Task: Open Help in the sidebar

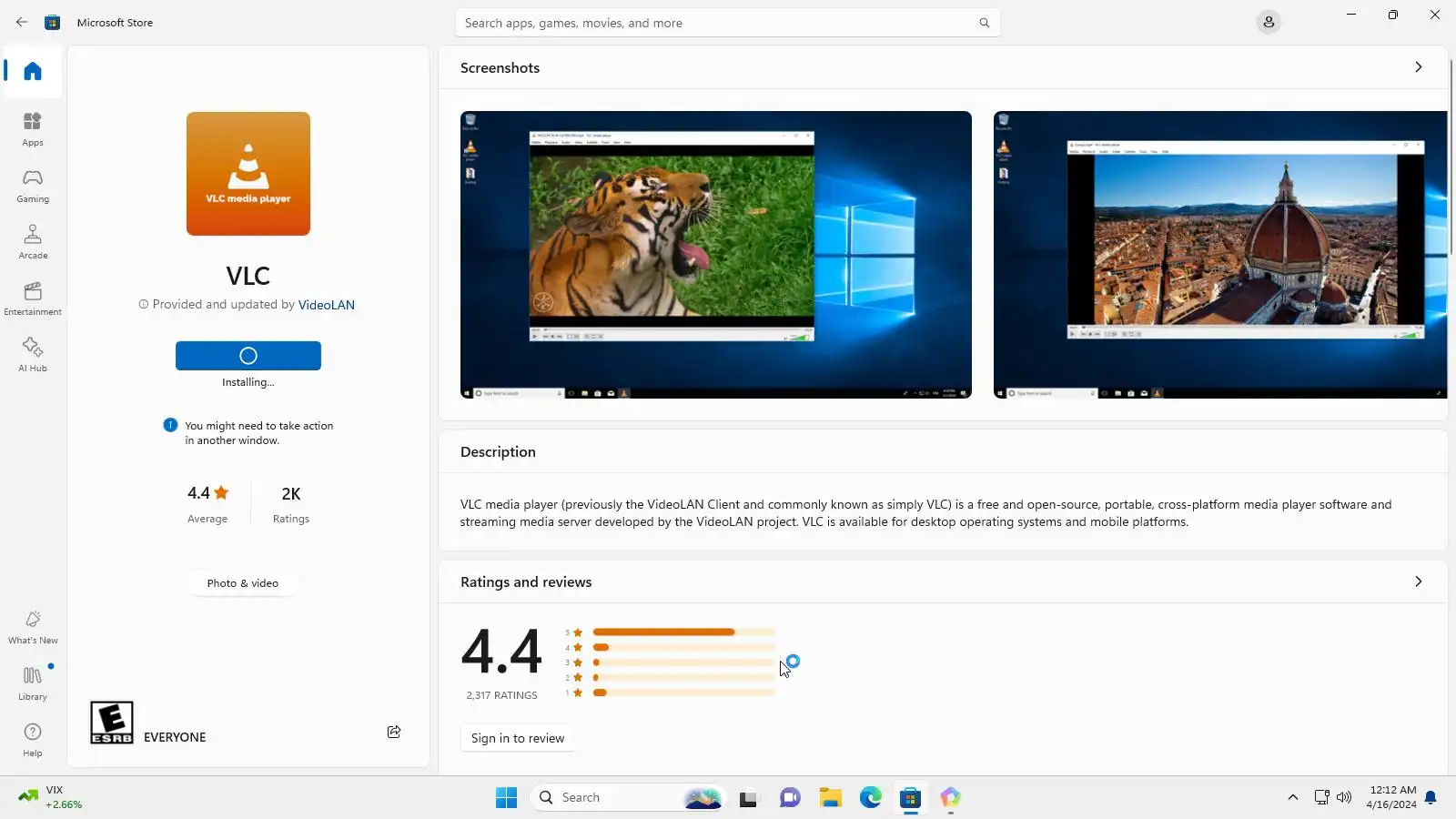Action: click(x=33, y=739)
